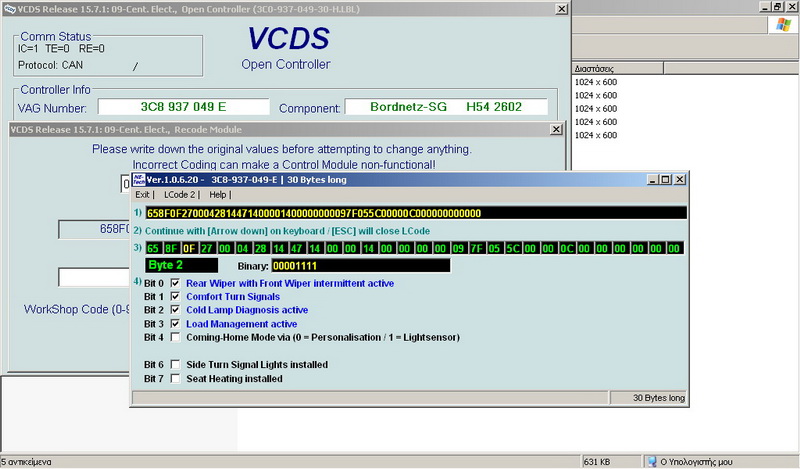The width and height of the screenshot is (800, 469).
Task: Select byte box showing 27
Action: coord(207,249)
